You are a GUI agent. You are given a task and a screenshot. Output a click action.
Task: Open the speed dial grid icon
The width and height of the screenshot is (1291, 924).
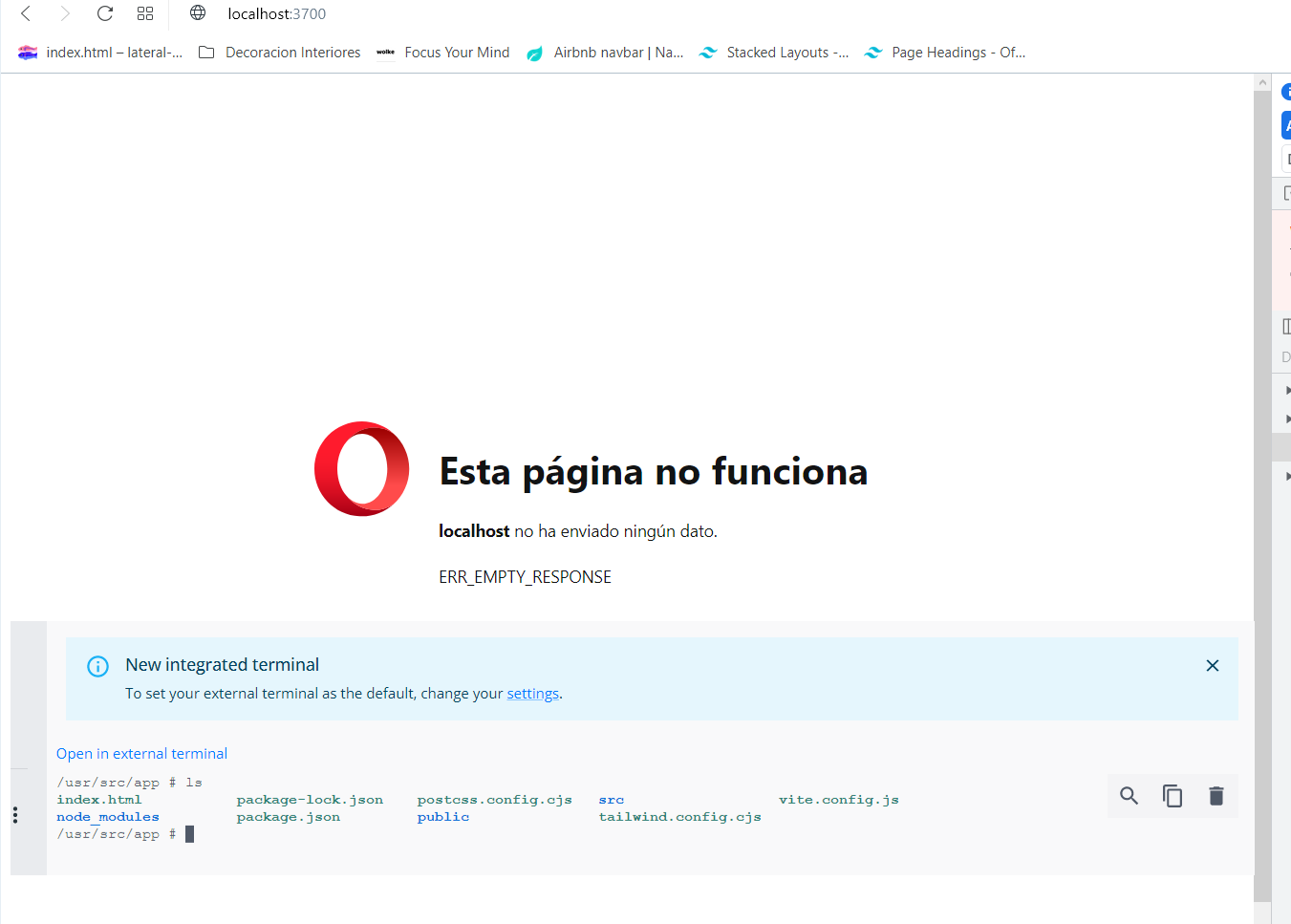coord(145,13)
